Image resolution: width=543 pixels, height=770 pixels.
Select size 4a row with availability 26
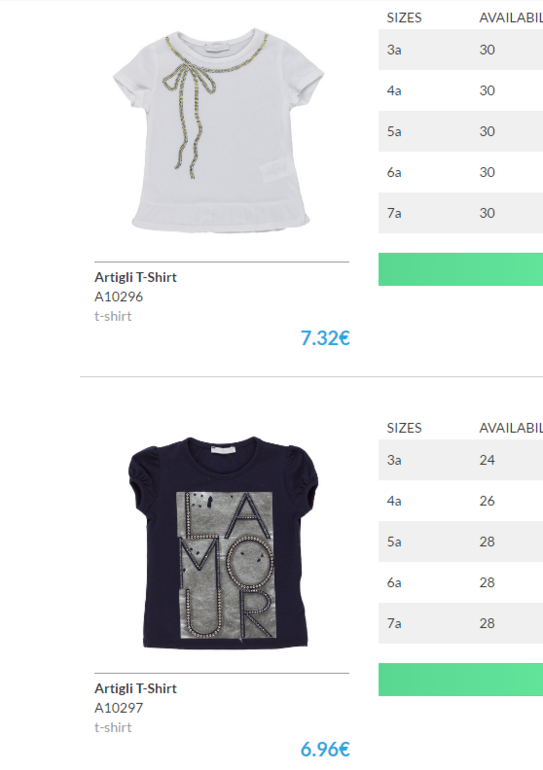tap(461, 501)
